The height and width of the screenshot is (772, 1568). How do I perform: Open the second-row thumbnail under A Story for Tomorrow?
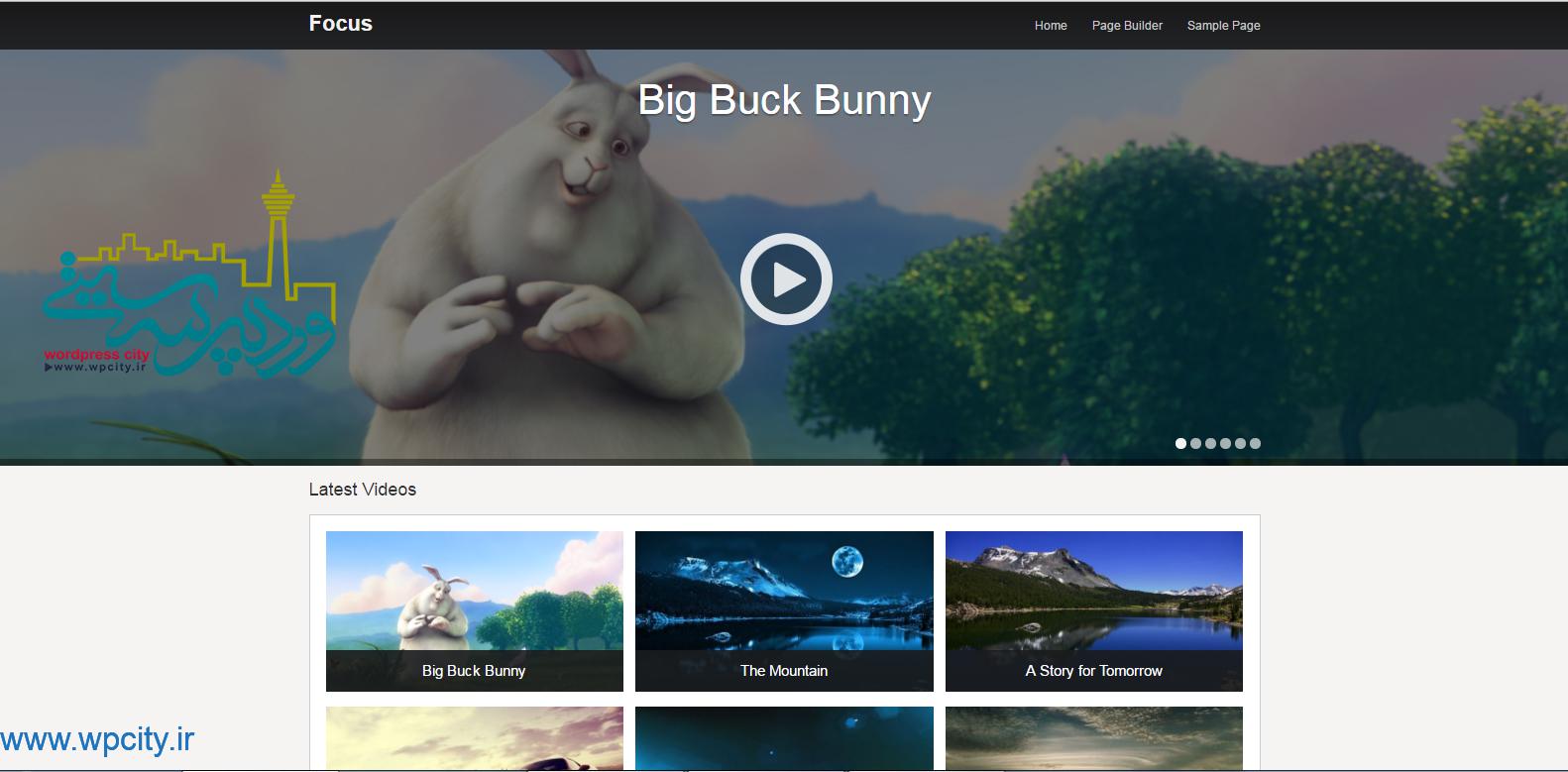click(x=1094, y=738)
